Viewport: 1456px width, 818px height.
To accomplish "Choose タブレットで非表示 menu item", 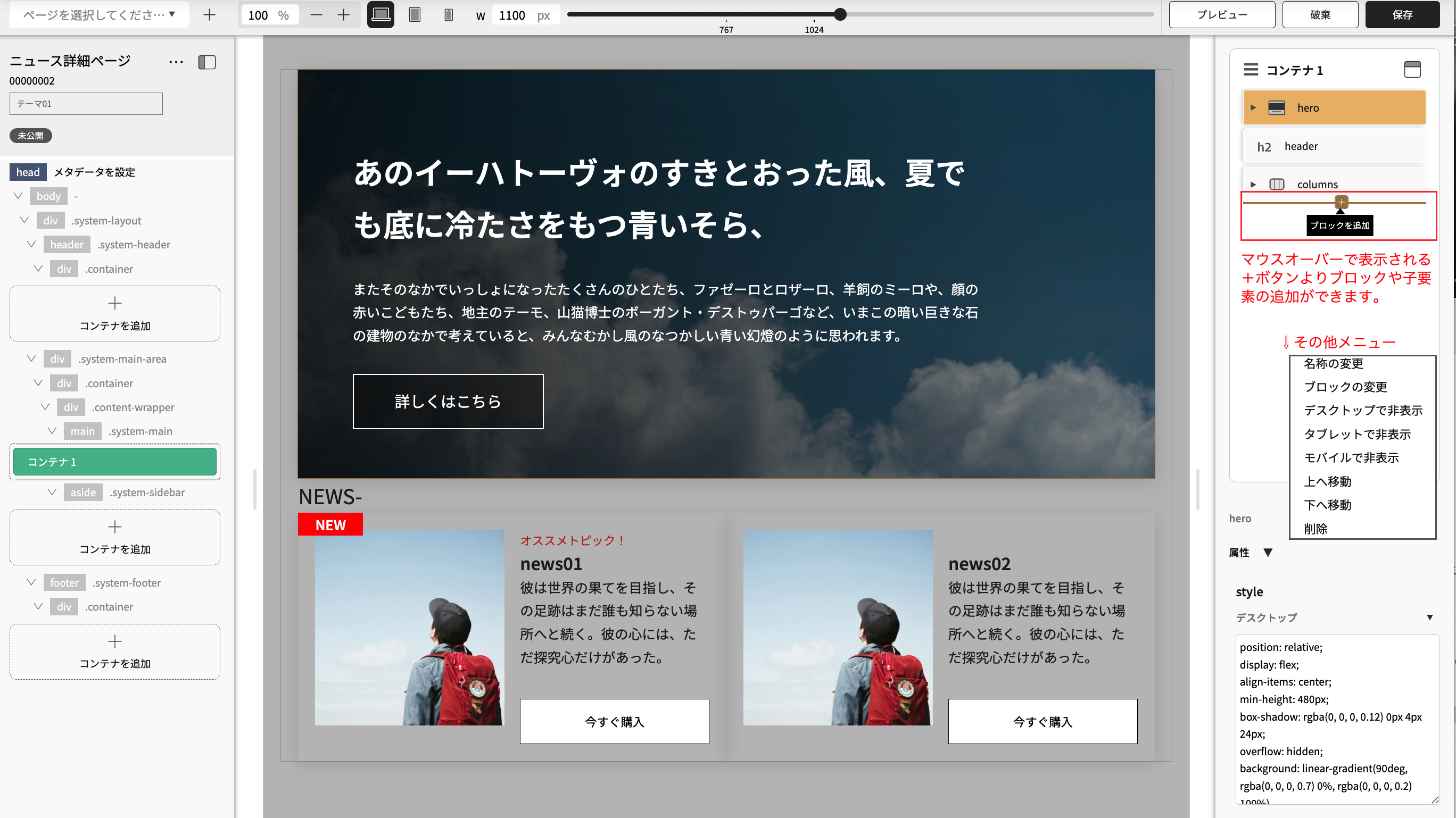I will (1356, 435).
